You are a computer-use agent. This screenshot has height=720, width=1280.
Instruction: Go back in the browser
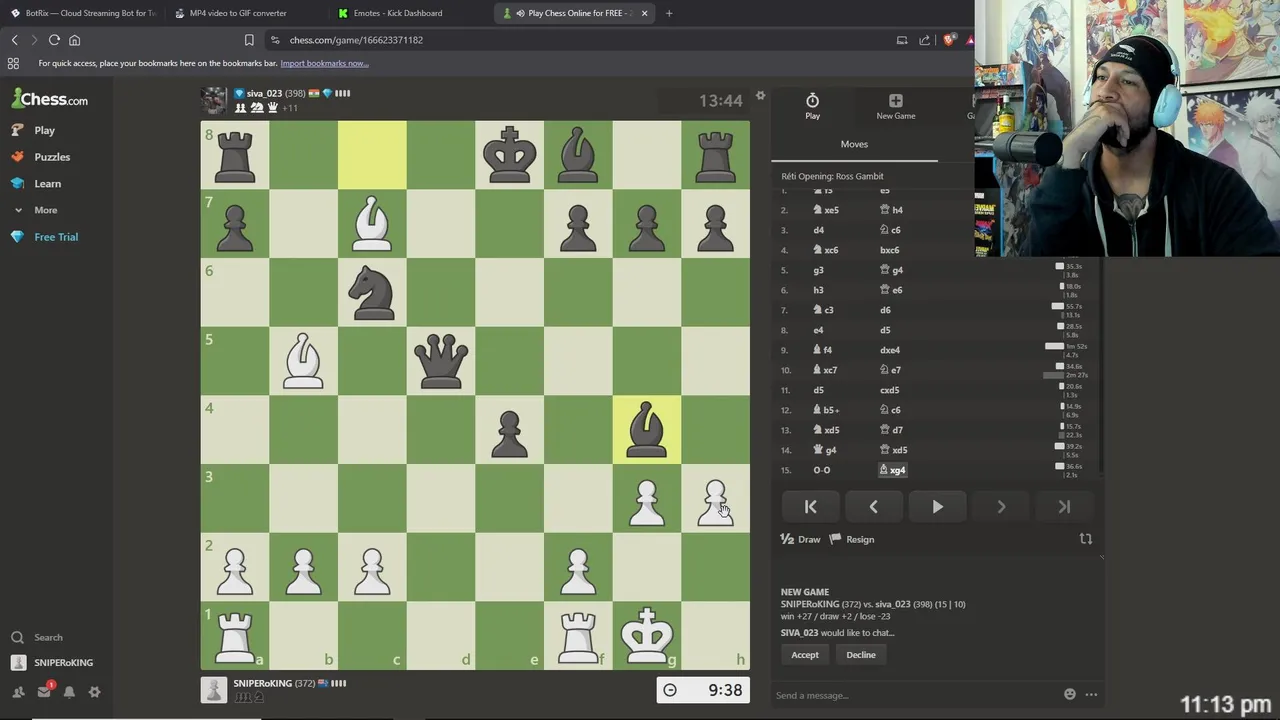[x=14, y=40]
